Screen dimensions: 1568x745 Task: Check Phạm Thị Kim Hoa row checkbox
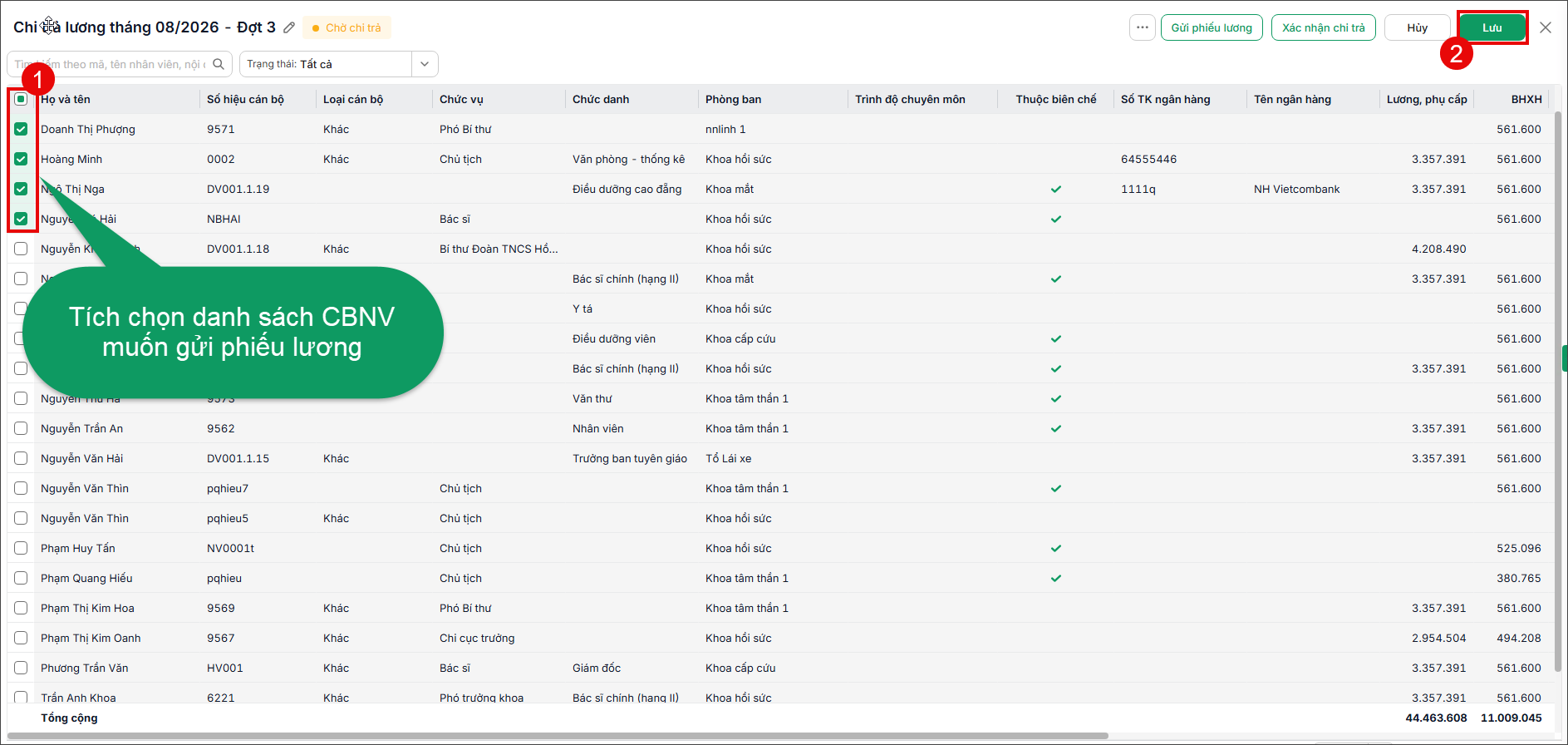(21, 608)
